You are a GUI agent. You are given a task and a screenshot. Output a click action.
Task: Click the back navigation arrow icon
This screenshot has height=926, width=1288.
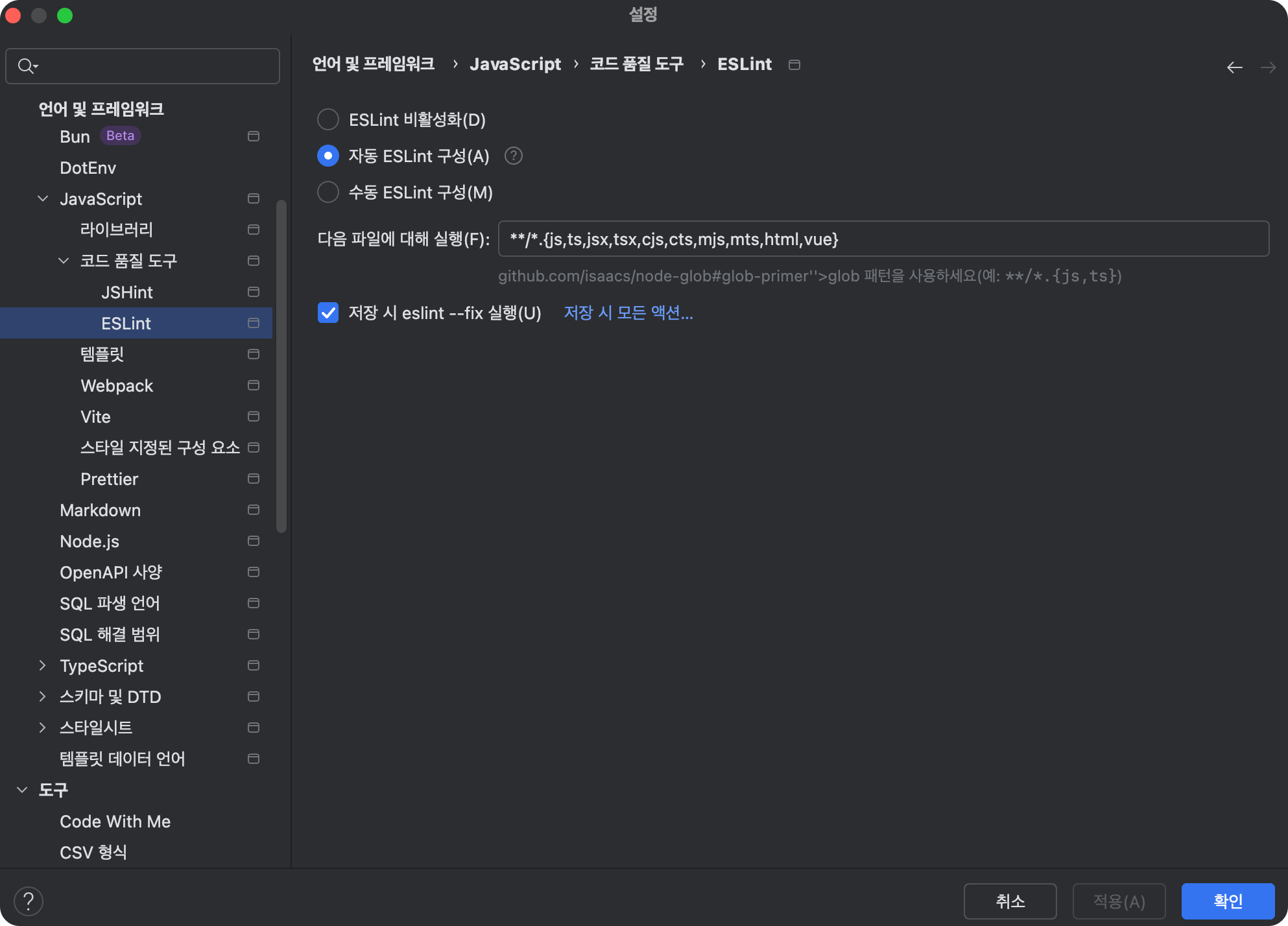[x=1234, y=67]
